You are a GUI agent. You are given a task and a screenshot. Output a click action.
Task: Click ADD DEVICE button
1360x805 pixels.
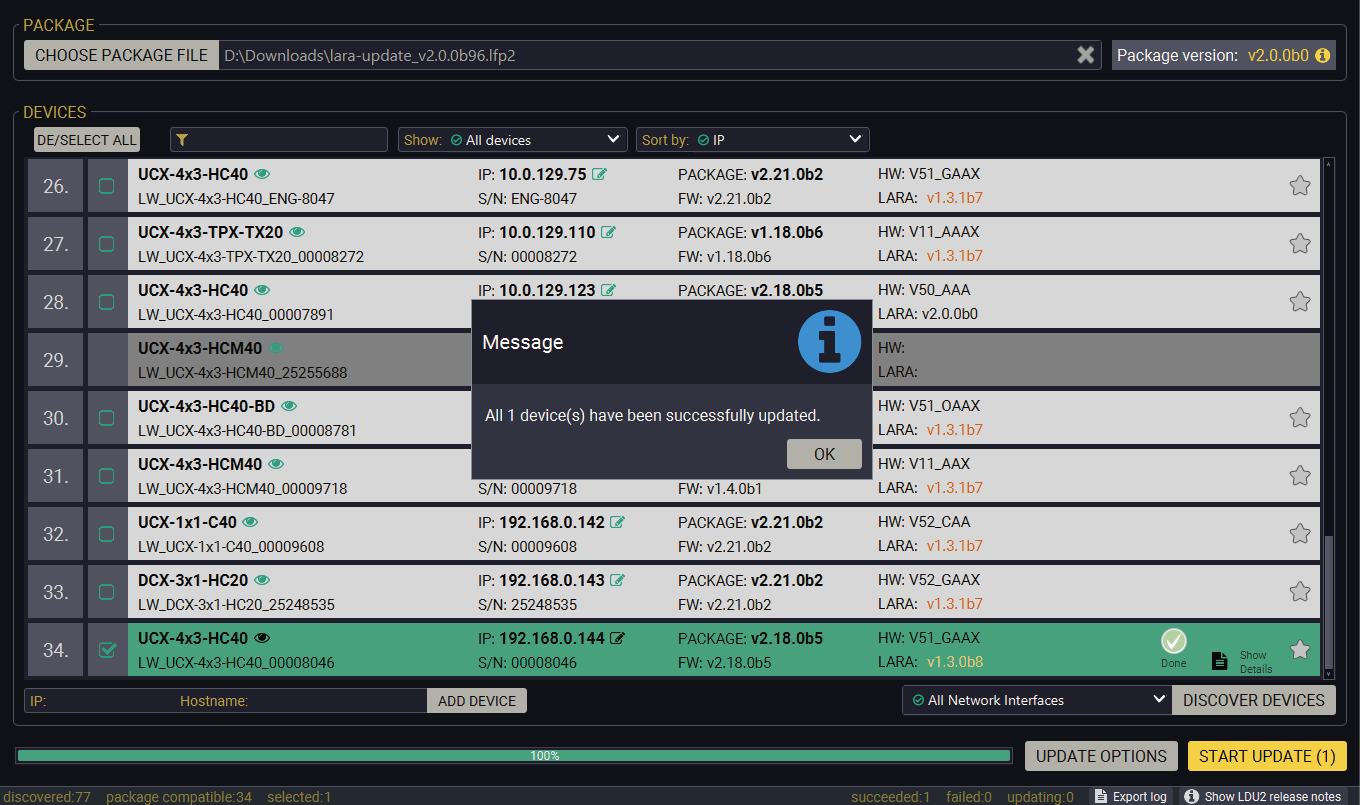tap(477, 701)
